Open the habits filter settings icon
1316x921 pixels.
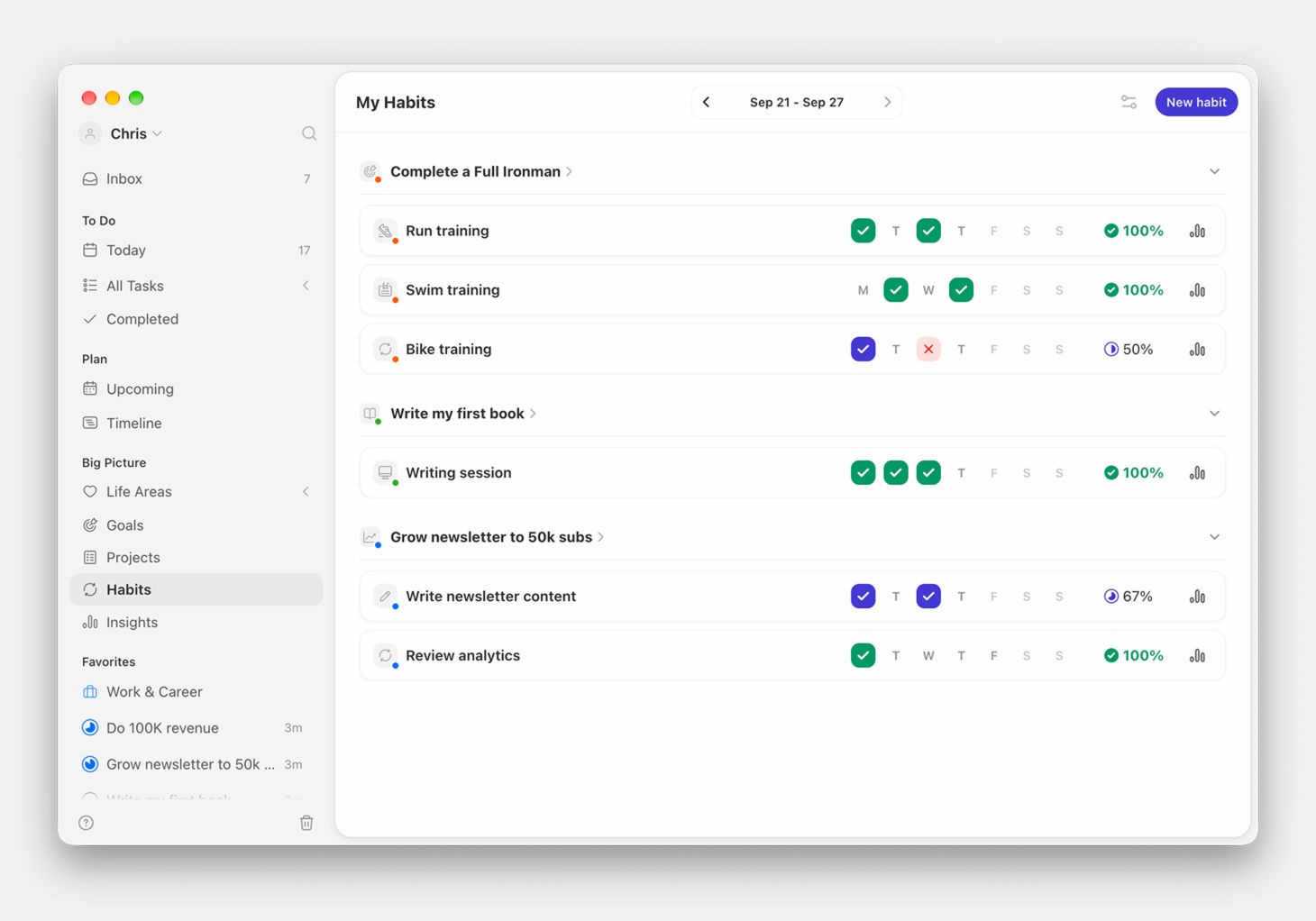pyautogui.click(x=1129, y=102)
